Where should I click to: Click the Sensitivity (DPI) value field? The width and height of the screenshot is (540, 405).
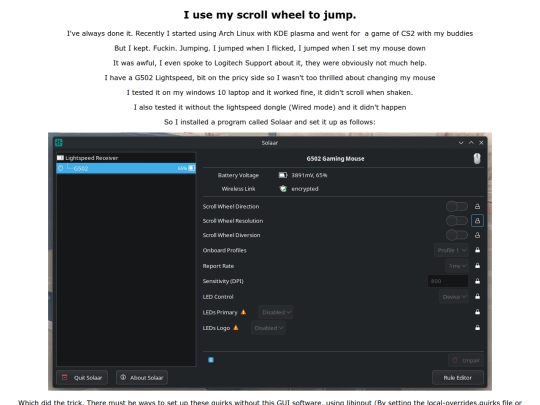(x=448, y=281)
